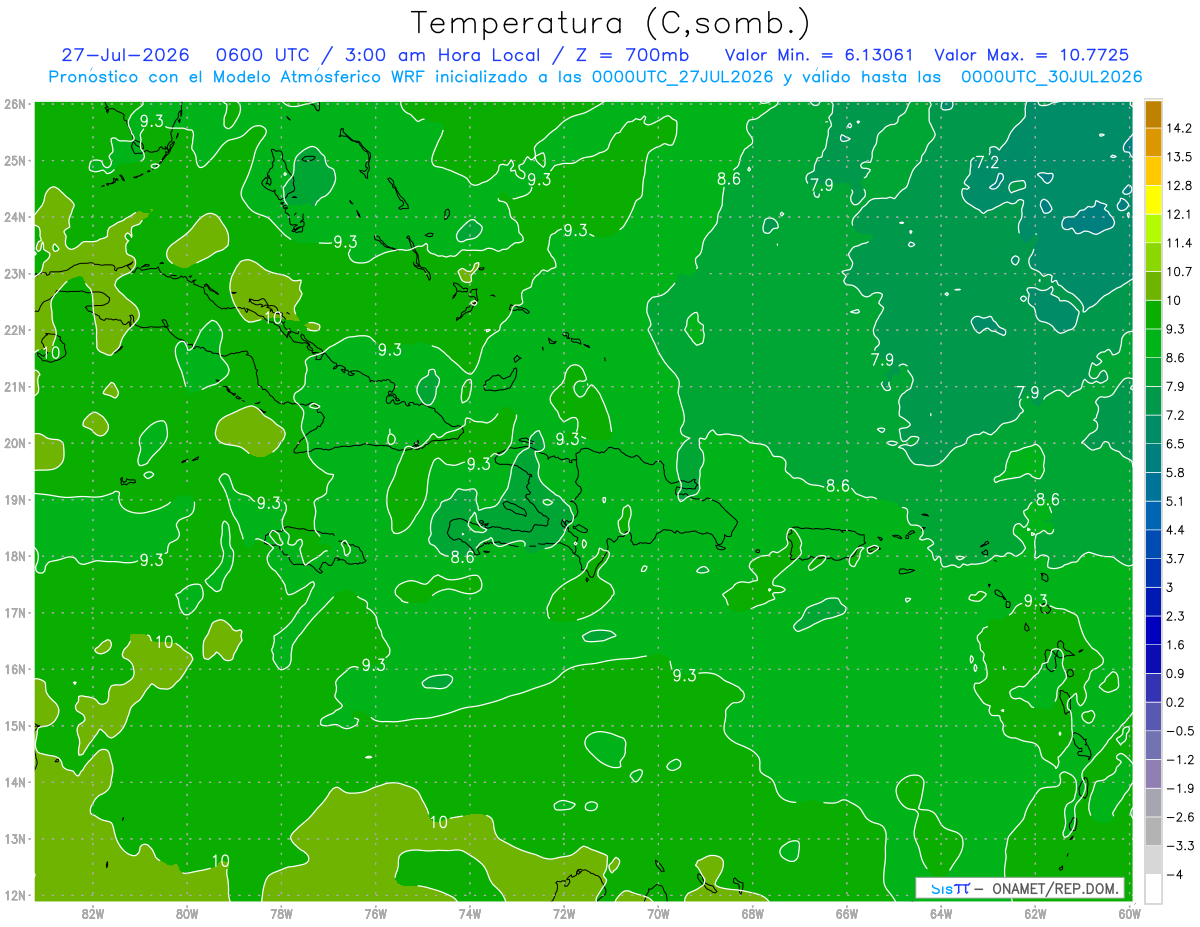Screen dimensions: 1200x927
Task: Click the 1.6 label on the color scale
Action: click(1176, 645)
